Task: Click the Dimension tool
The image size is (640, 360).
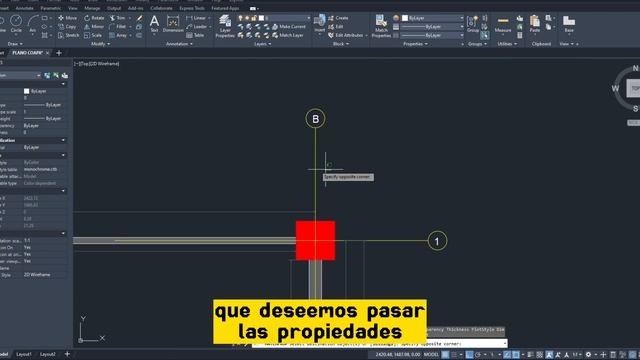Action: [x=173, y=24]
